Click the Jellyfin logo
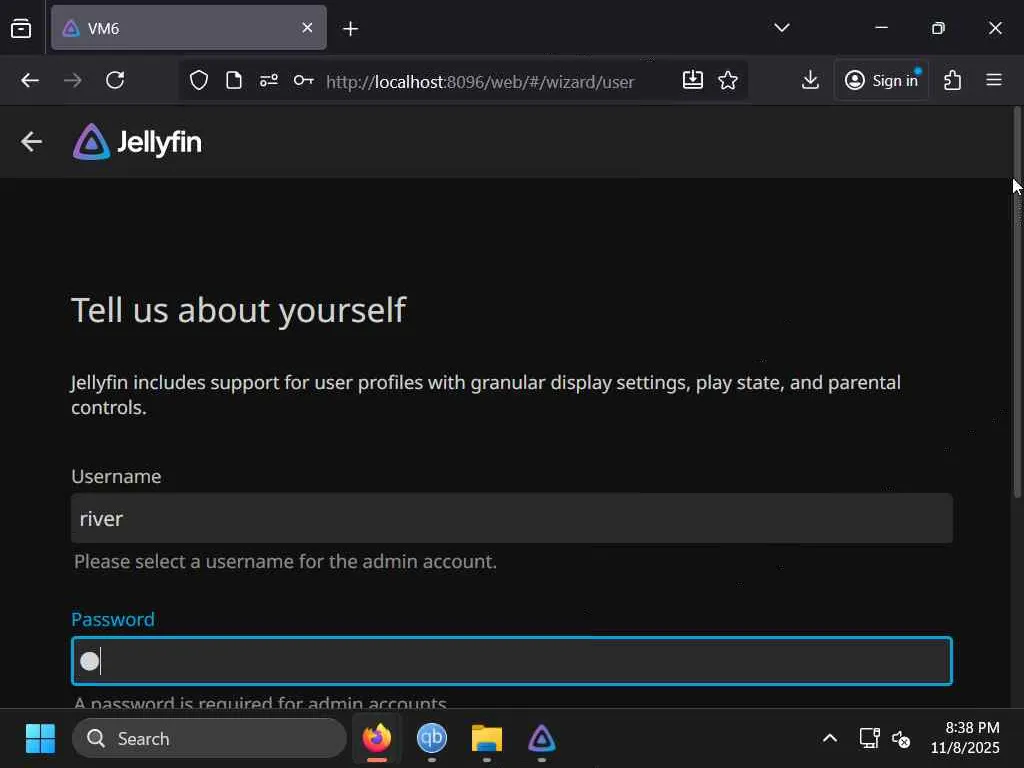 (x=137, y=142)
